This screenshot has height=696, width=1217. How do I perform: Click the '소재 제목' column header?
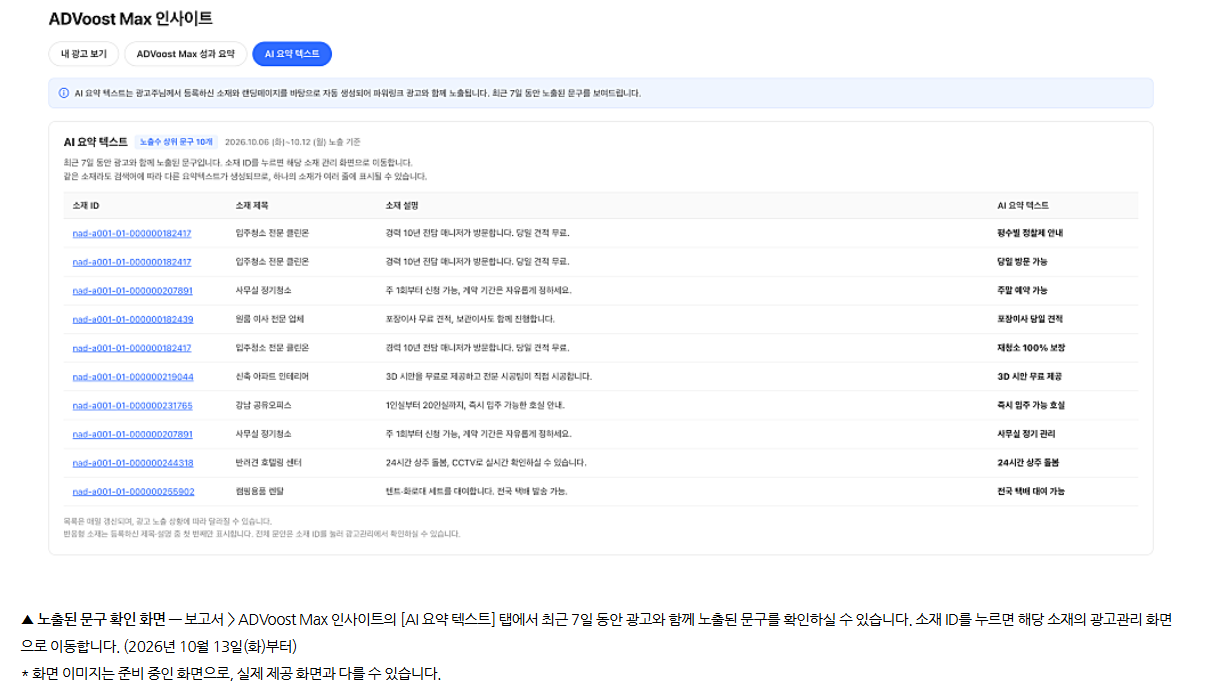251,205
